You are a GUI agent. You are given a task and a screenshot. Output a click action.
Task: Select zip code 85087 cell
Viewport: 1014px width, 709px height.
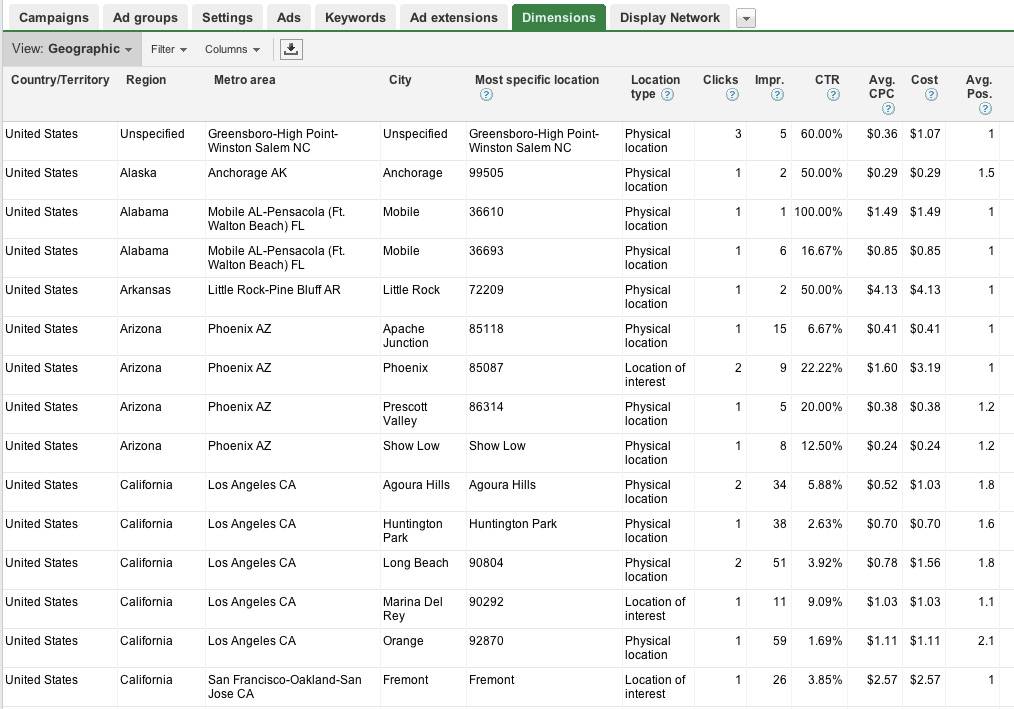[486, 368]
